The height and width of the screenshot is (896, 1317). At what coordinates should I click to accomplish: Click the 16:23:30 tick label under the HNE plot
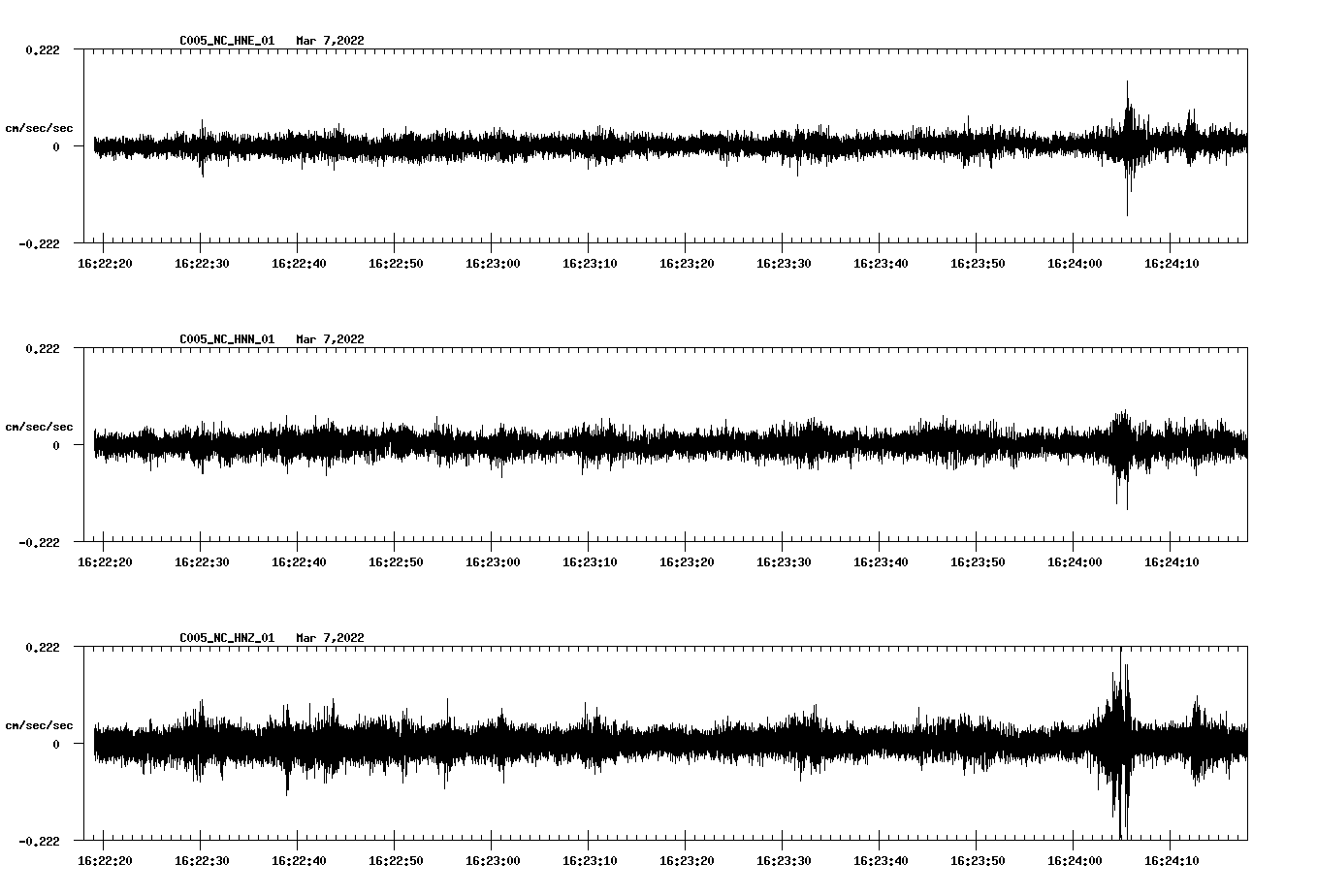[x=784, y=263]
